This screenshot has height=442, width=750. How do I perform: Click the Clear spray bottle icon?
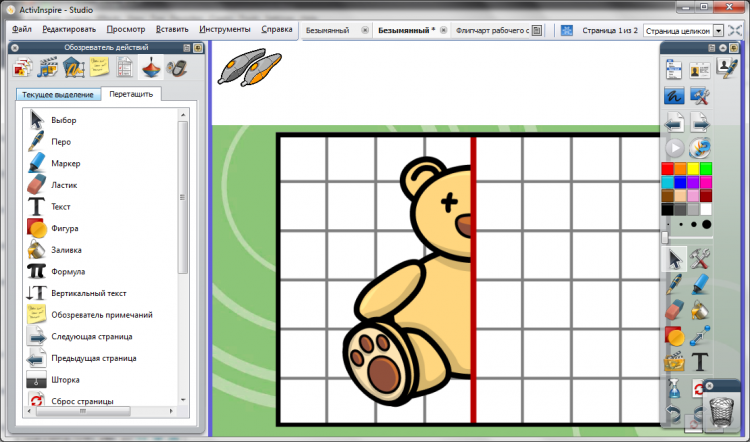pyautogui.click(x=674, y=387)
